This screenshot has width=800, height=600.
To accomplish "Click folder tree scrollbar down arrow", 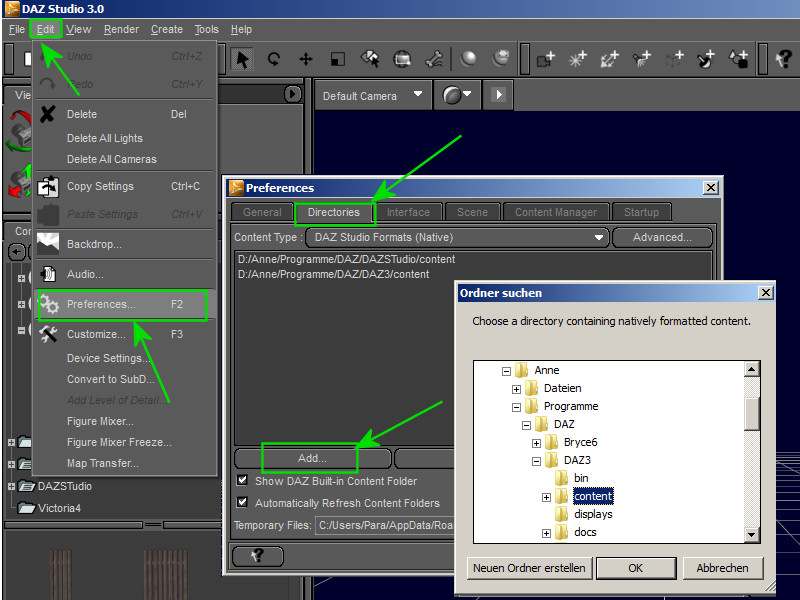I will coord(752,534).
